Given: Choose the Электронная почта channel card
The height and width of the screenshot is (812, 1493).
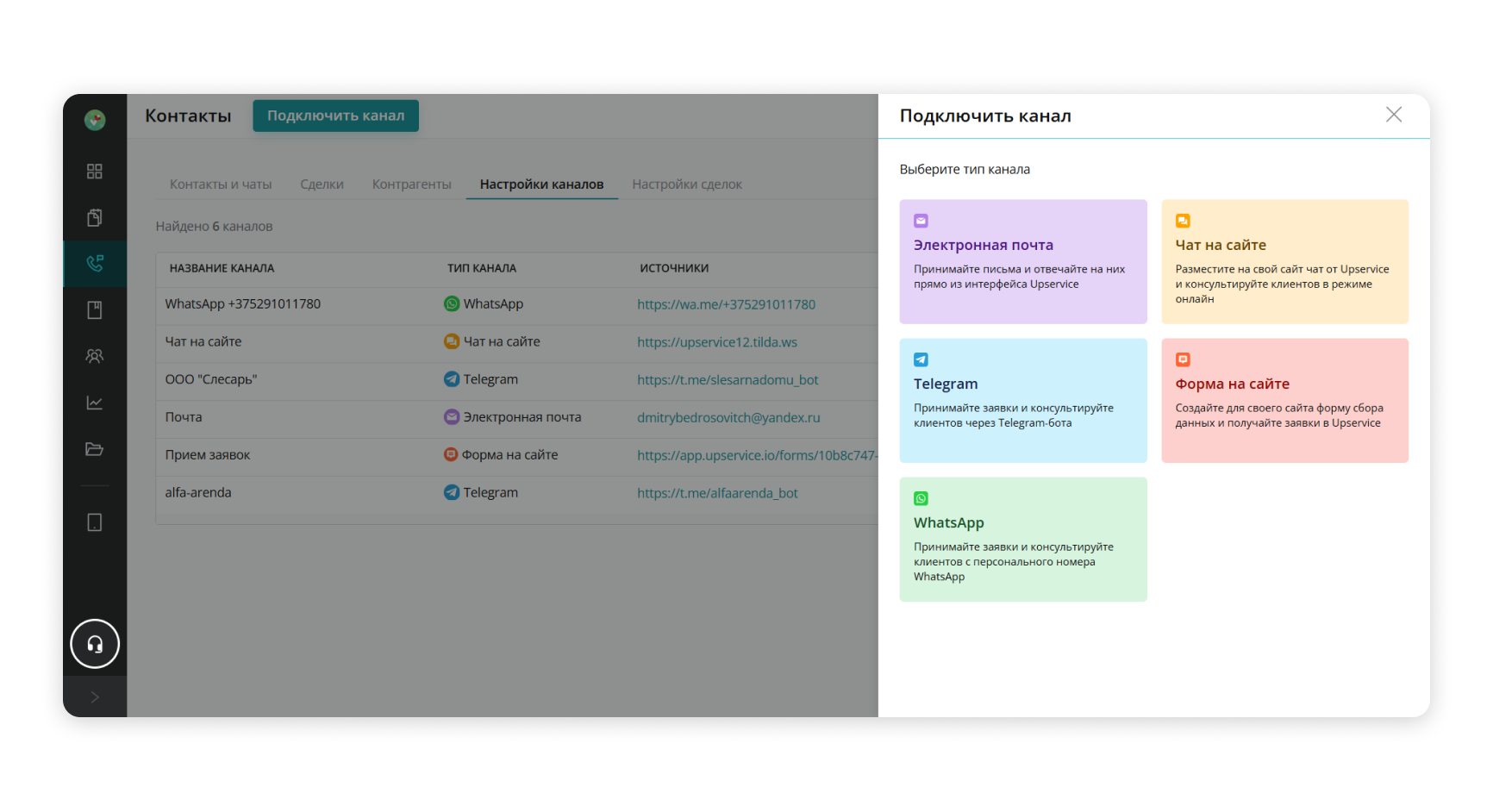Looking at the screenshot, I should [1023, 262].
